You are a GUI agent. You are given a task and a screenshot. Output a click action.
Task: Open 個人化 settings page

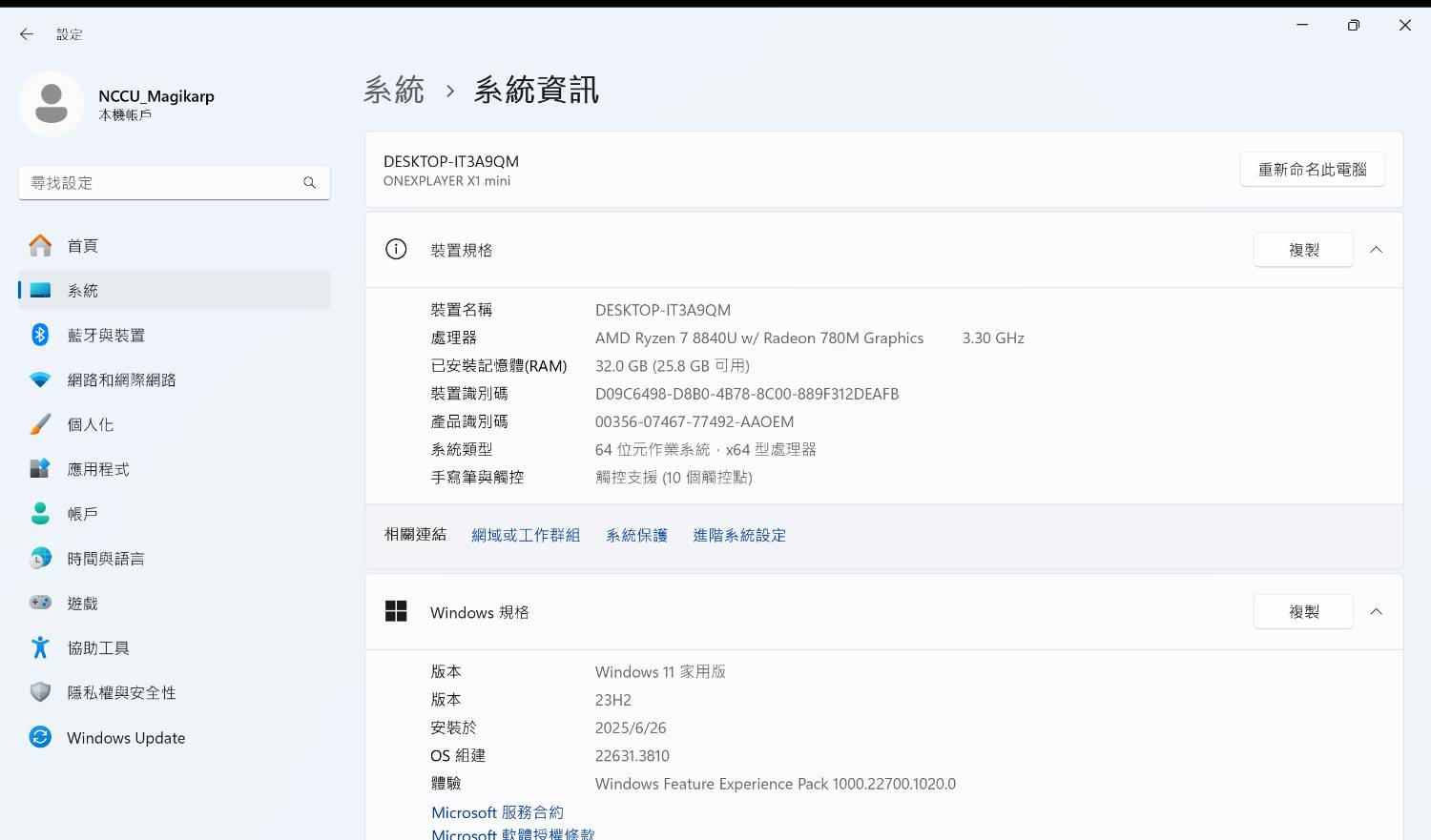tap(175, 424)
